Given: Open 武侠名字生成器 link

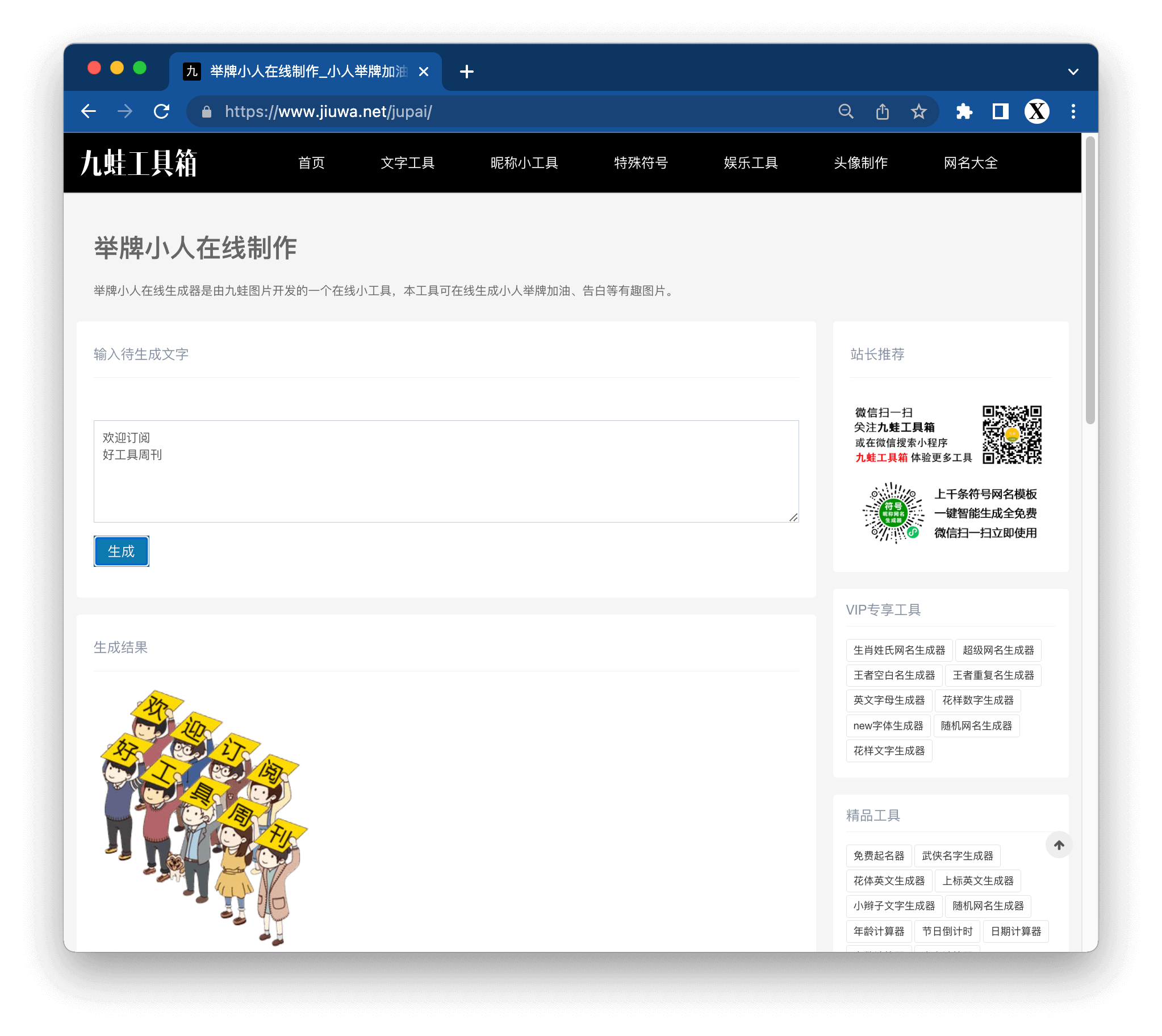Looking at the screenshot, I should pos(956,855).
